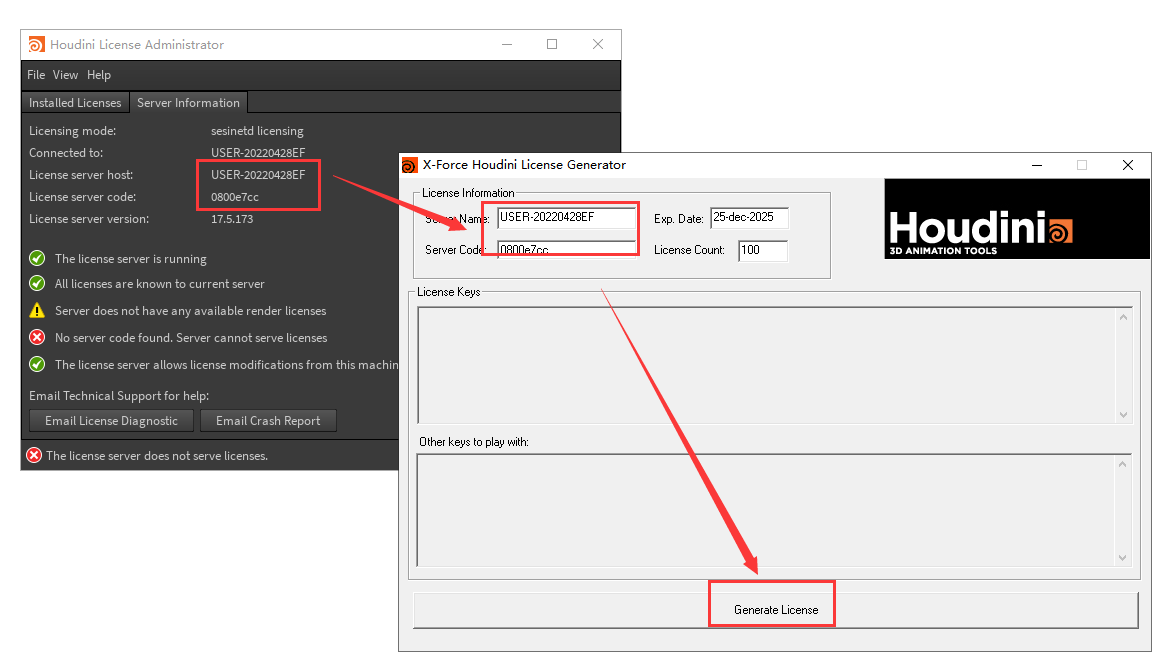Click 'Server does not have any available render licenses' text
1172x672 pixels.
tap(191, 310)
